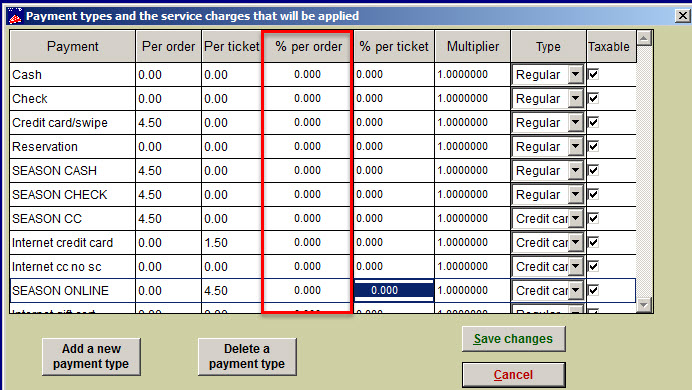
Task: Toggle Taxable checkbox for Check
Action: point(594,98)
